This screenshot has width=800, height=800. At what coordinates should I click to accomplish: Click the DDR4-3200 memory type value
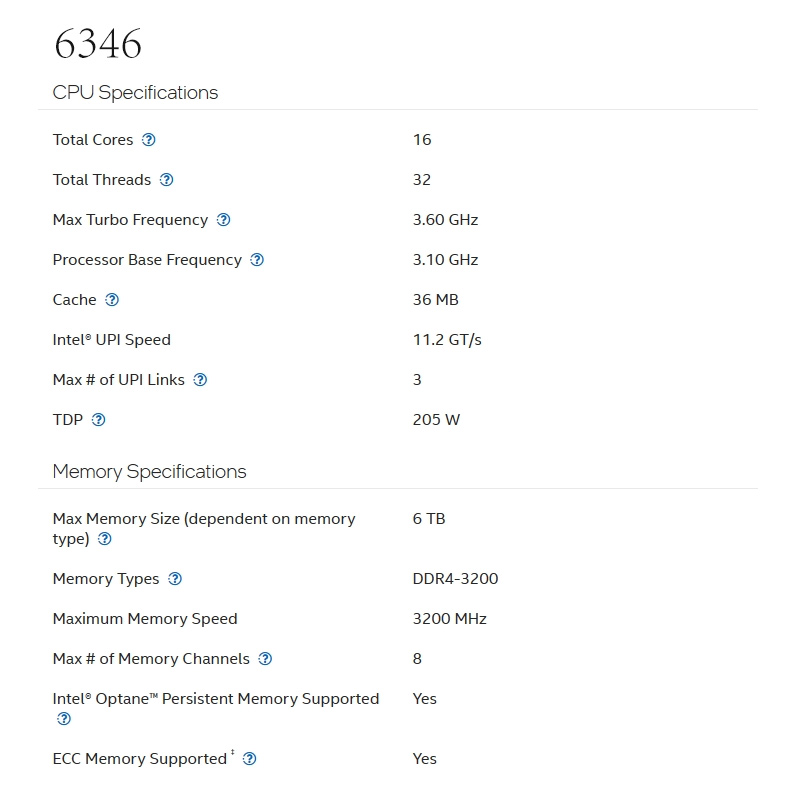(455, 579)
